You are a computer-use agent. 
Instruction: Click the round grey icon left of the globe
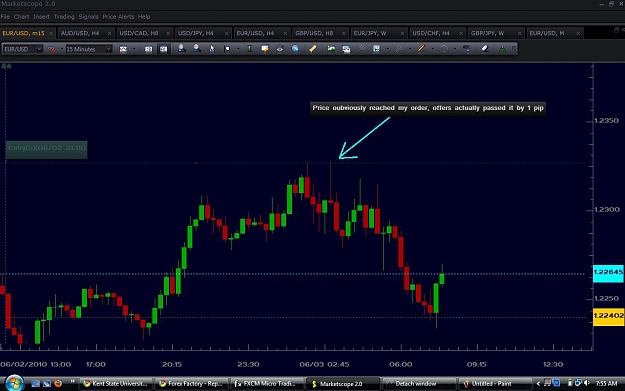pos(280,49)
